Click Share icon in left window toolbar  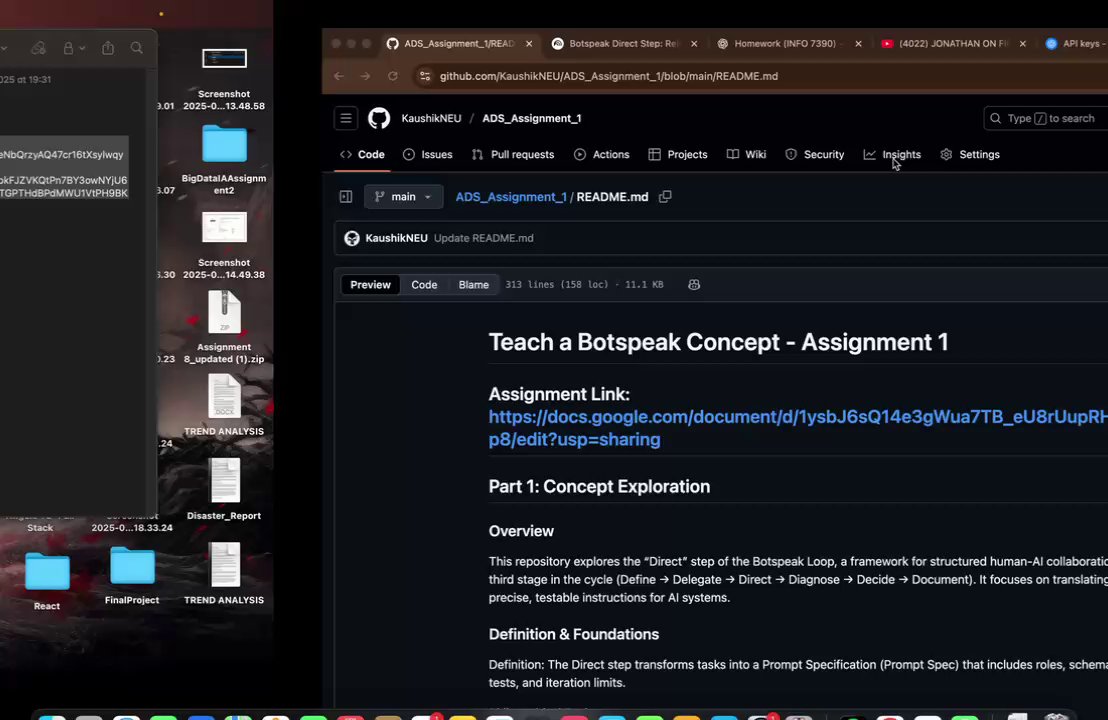tap(108, 48)
